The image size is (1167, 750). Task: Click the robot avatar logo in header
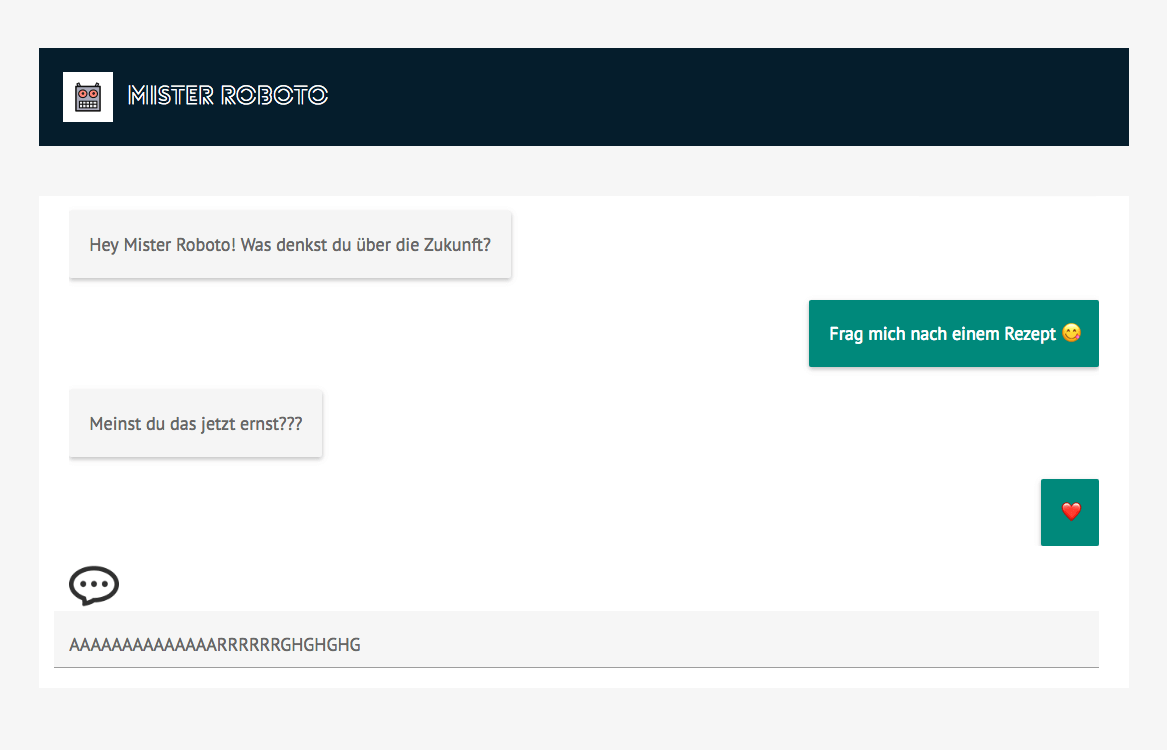click(x=88, y=97)
